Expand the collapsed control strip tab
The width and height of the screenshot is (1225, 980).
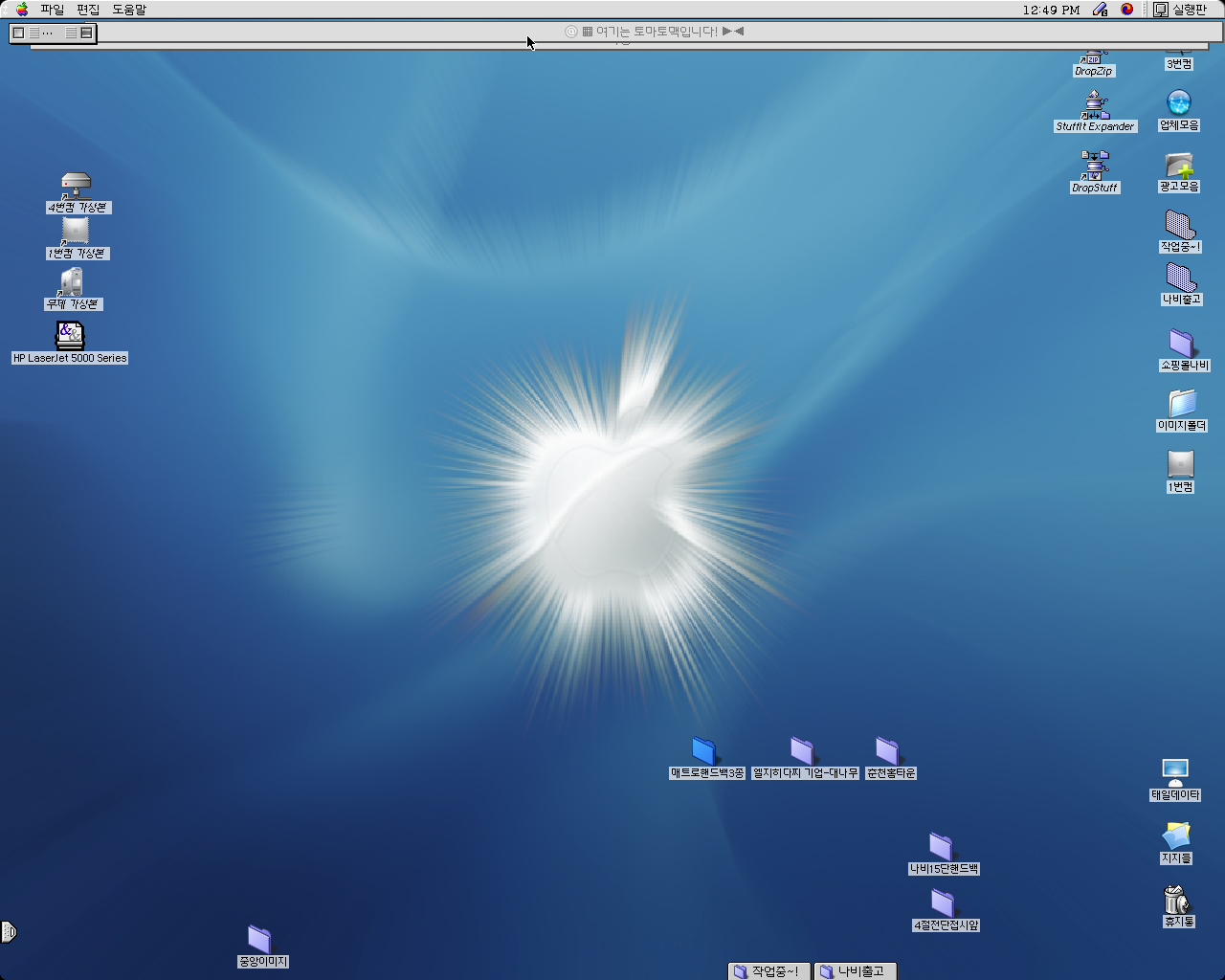click(x=8, y=931)
